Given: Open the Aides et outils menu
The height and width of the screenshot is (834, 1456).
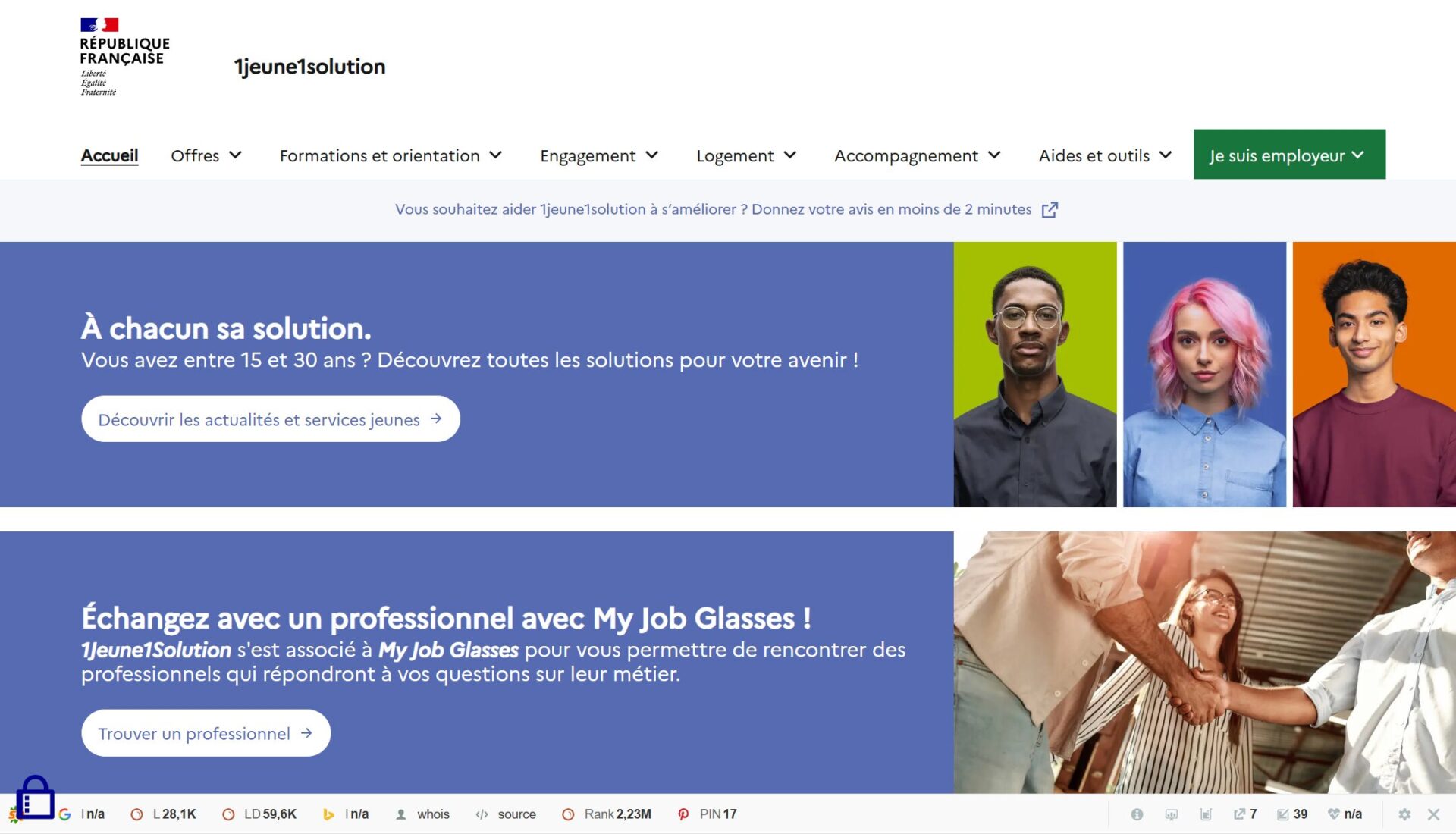Looking at the screenshot, I should [1105, 155].
